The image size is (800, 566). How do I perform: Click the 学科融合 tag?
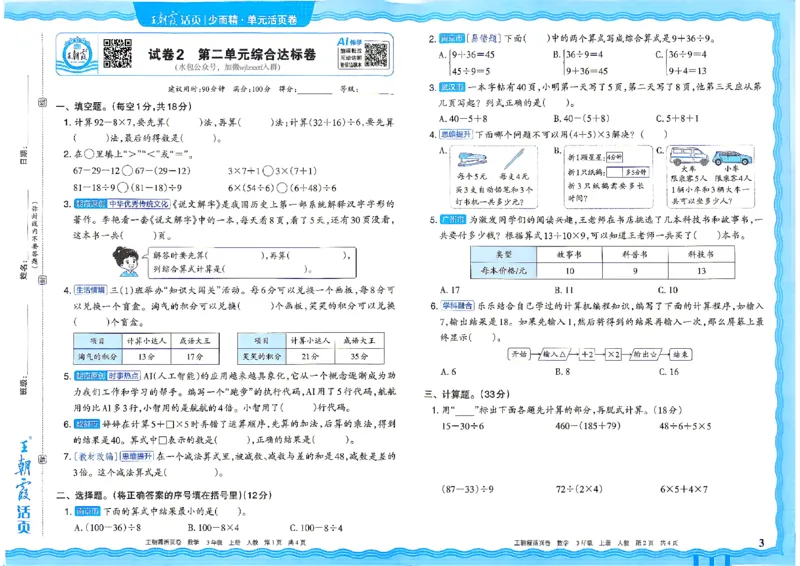tap(457, 306)
